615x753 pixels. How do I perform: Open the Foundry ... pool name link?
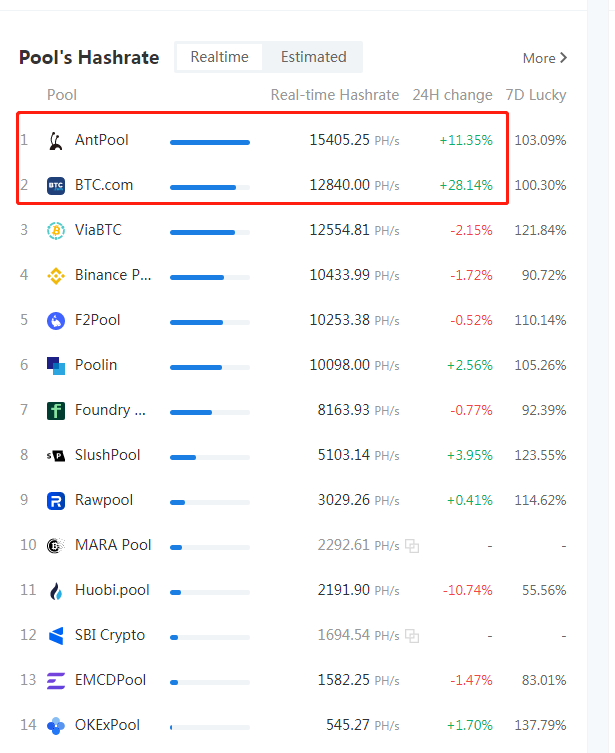110,410
